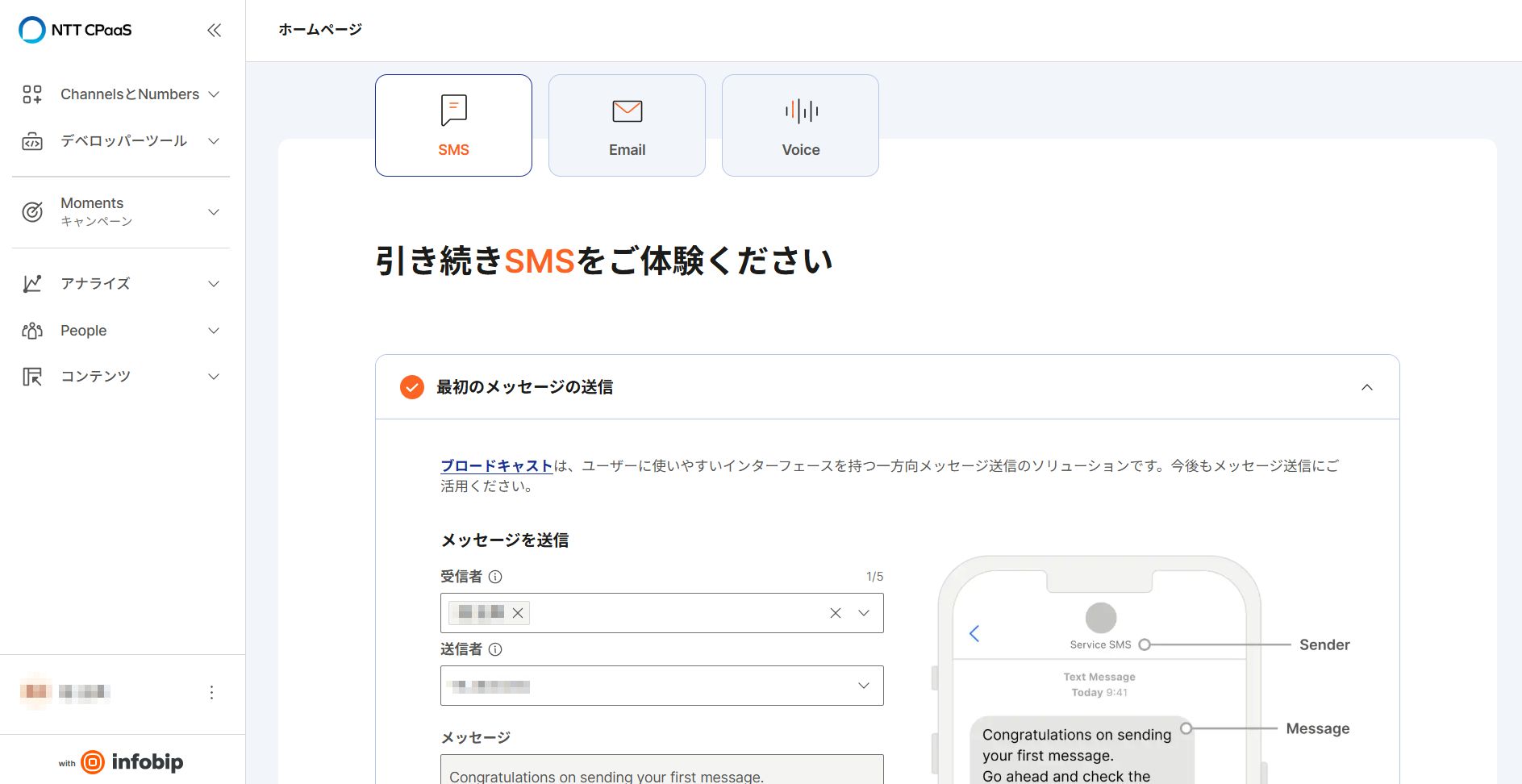1522x784 pixels.
Task: Select the Voice tab
Action: (x=800, y=125)
